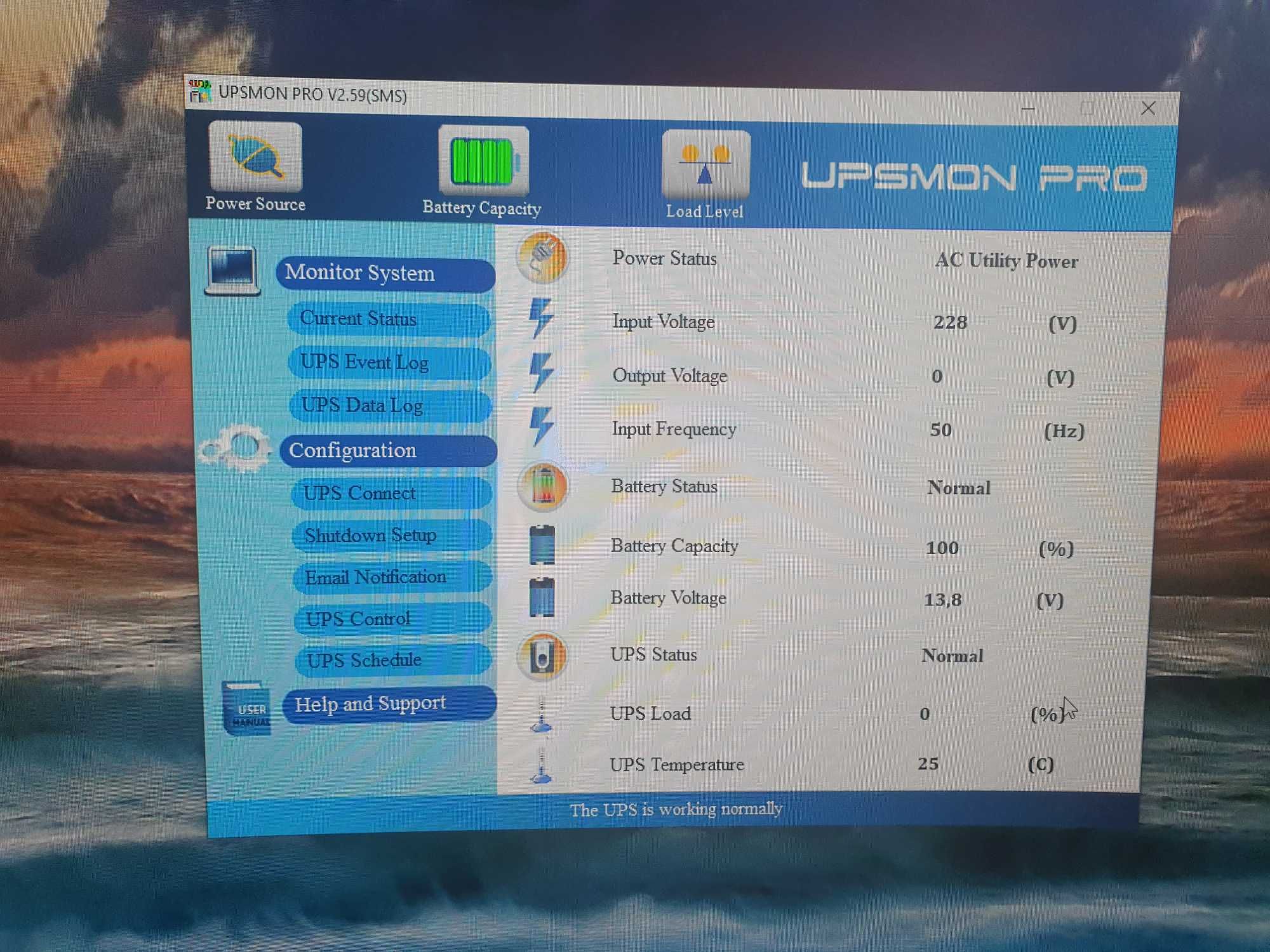Open Current Status page
This screenshot has width=1270, height=952.
[389, 319]
